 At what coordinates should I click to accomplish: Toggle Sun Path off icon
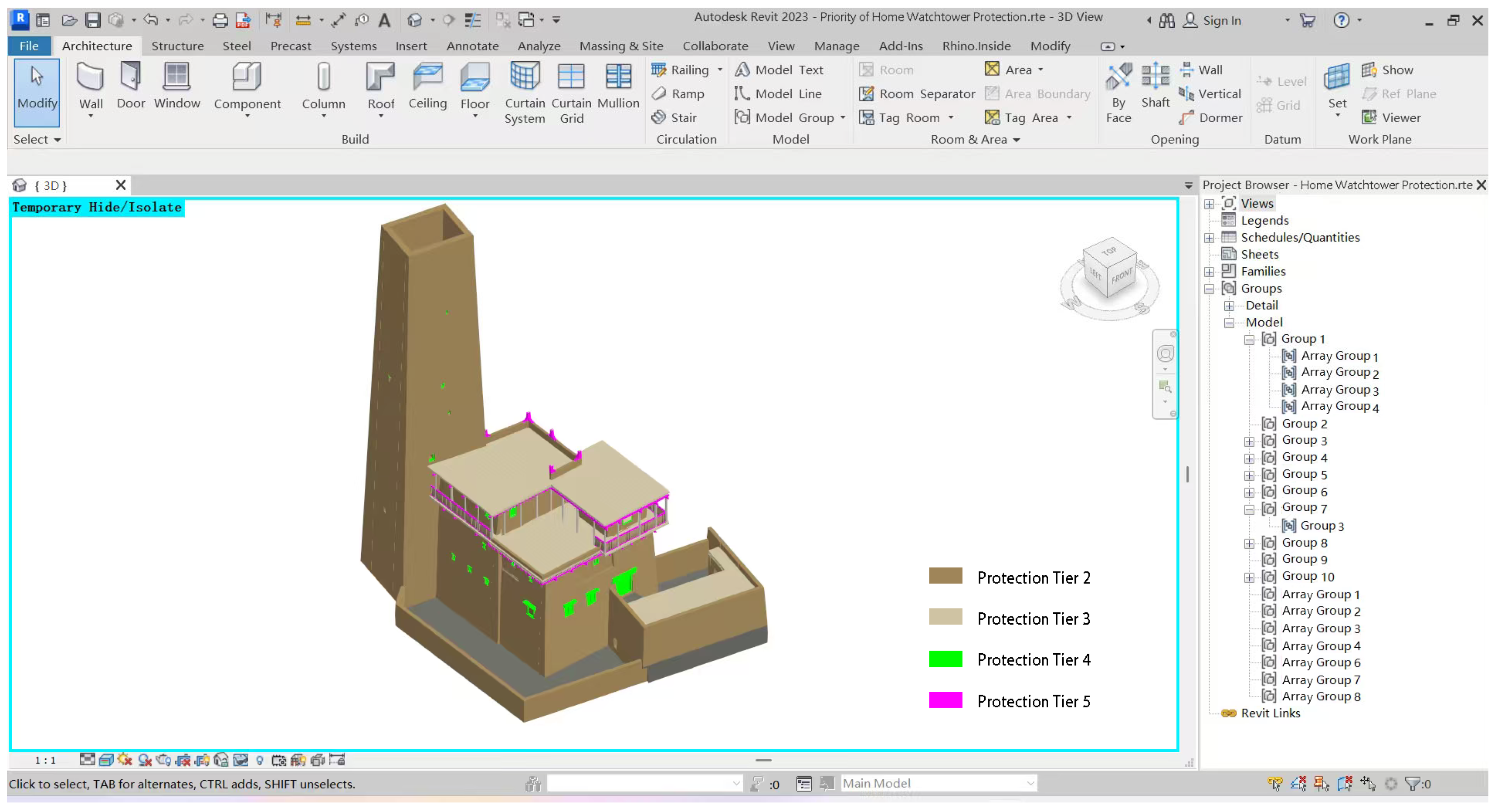[125, 760]
